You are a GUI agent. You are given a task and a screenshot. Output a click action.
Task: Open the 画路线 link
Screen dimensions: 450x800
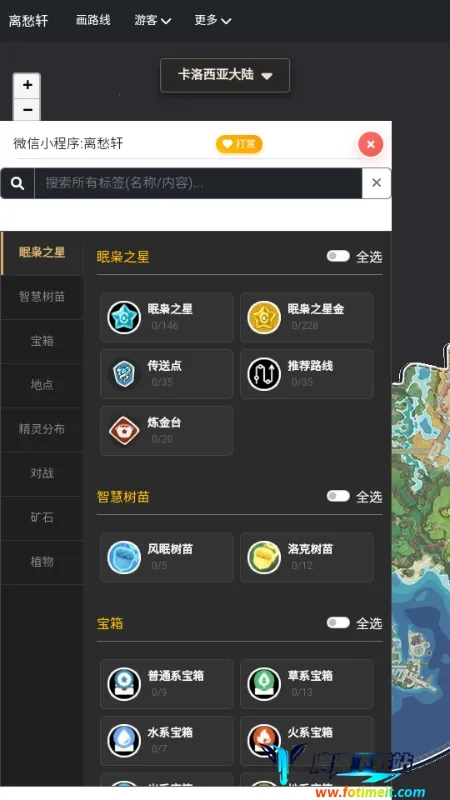(93, 20)
